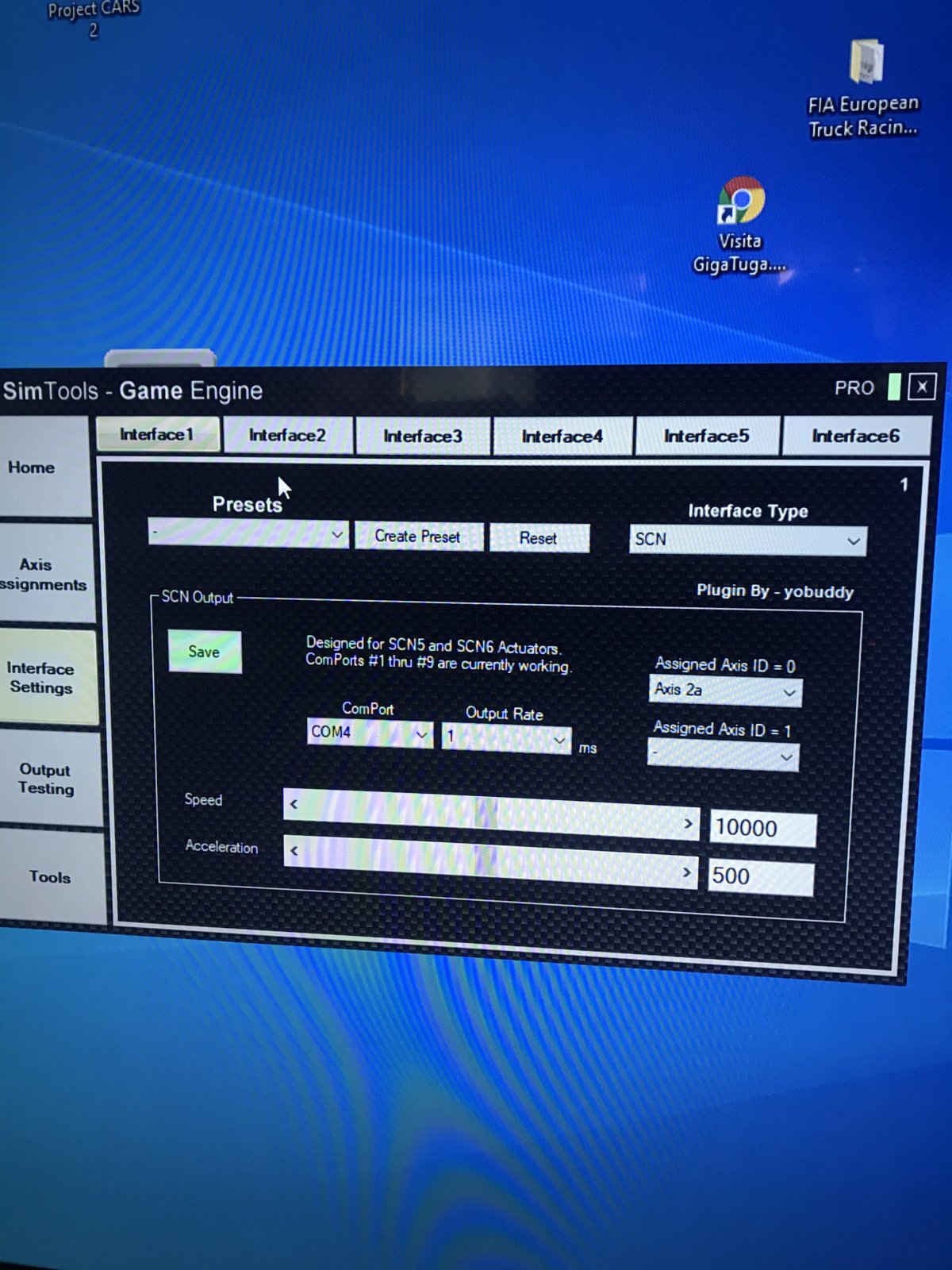The width and height of the screenshot is (952, 1270).
Task: Switch to the Interface5 tab
Action: [707, 436]
